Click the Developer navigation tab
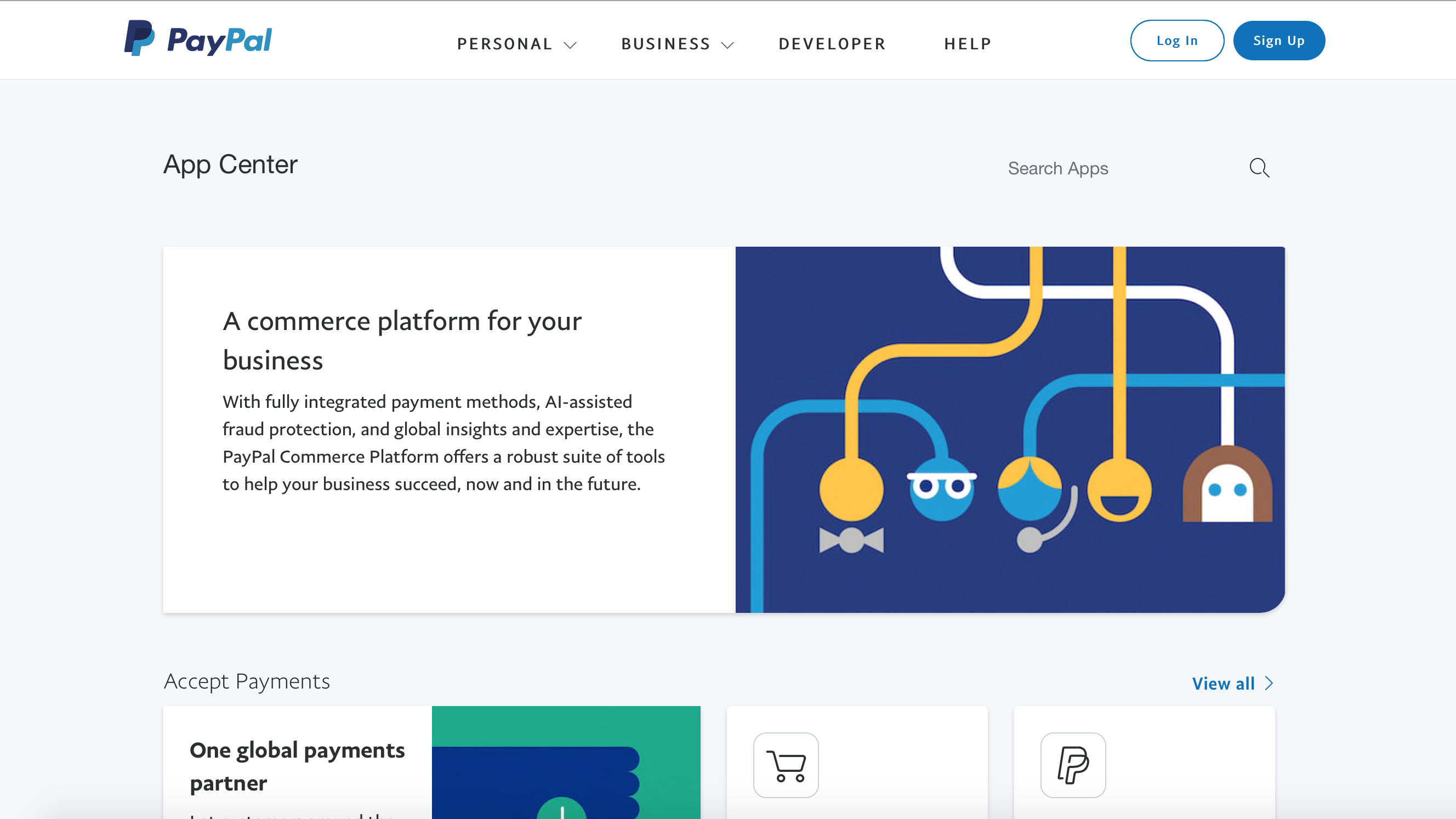 832,43
